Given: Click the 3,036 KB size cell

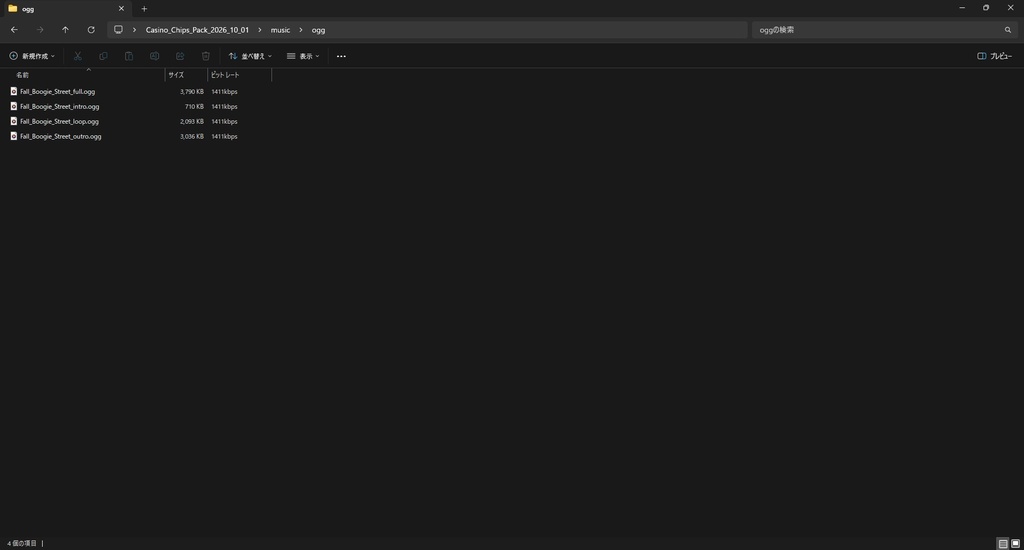Looking at the screenshot, I should point(192,137).
